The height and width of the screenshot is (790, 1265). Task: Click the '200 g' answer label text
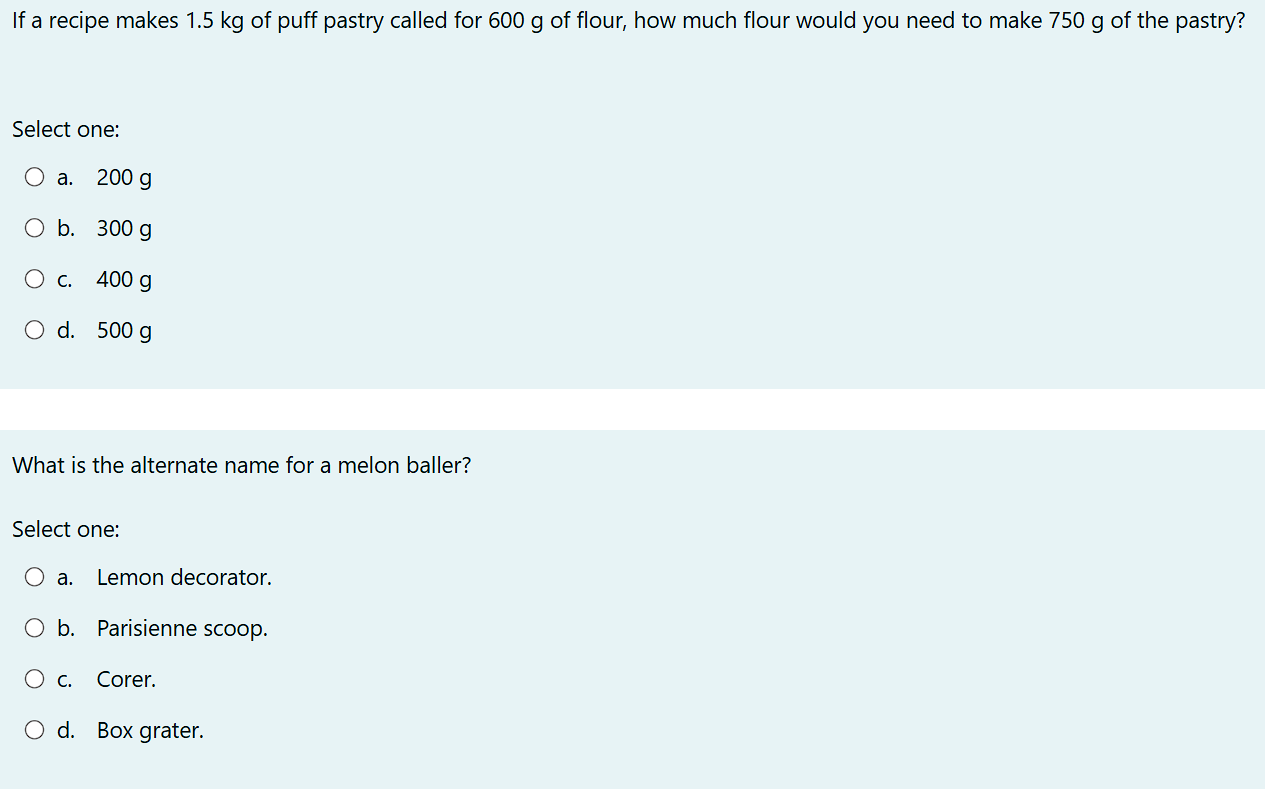124,179
